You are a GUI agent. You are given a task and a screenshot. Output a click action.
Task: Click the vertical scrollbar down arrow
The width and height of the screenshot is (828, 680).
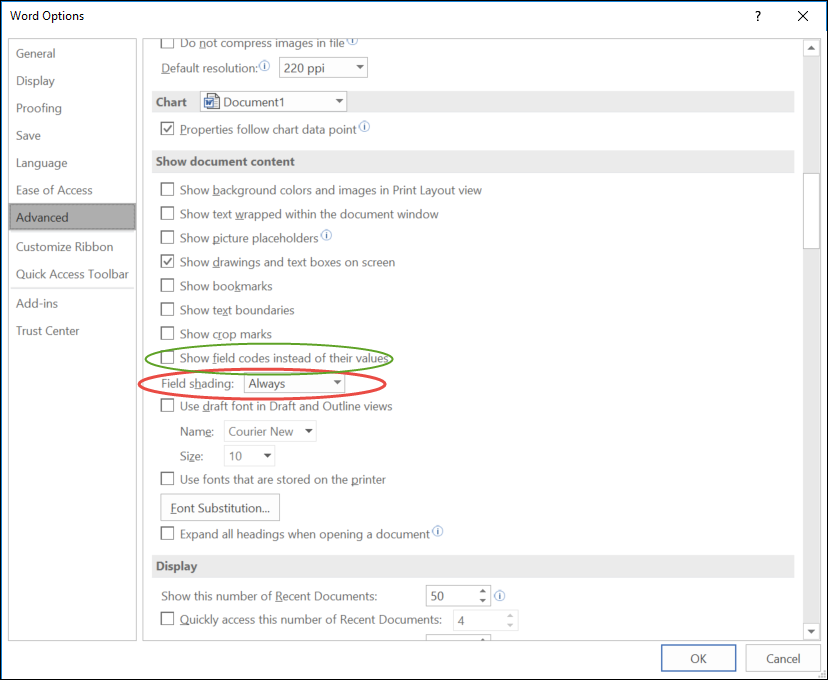tap(811, 630)
